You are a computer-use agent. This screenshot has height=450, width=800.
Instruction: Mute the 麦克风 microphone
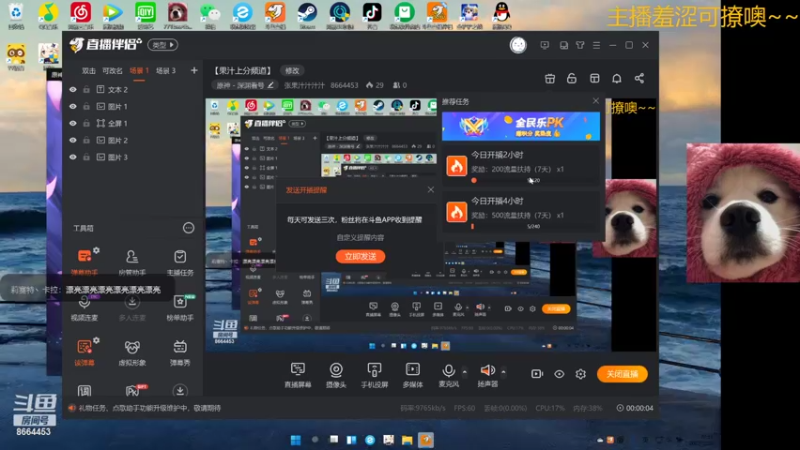pos(448,375)
